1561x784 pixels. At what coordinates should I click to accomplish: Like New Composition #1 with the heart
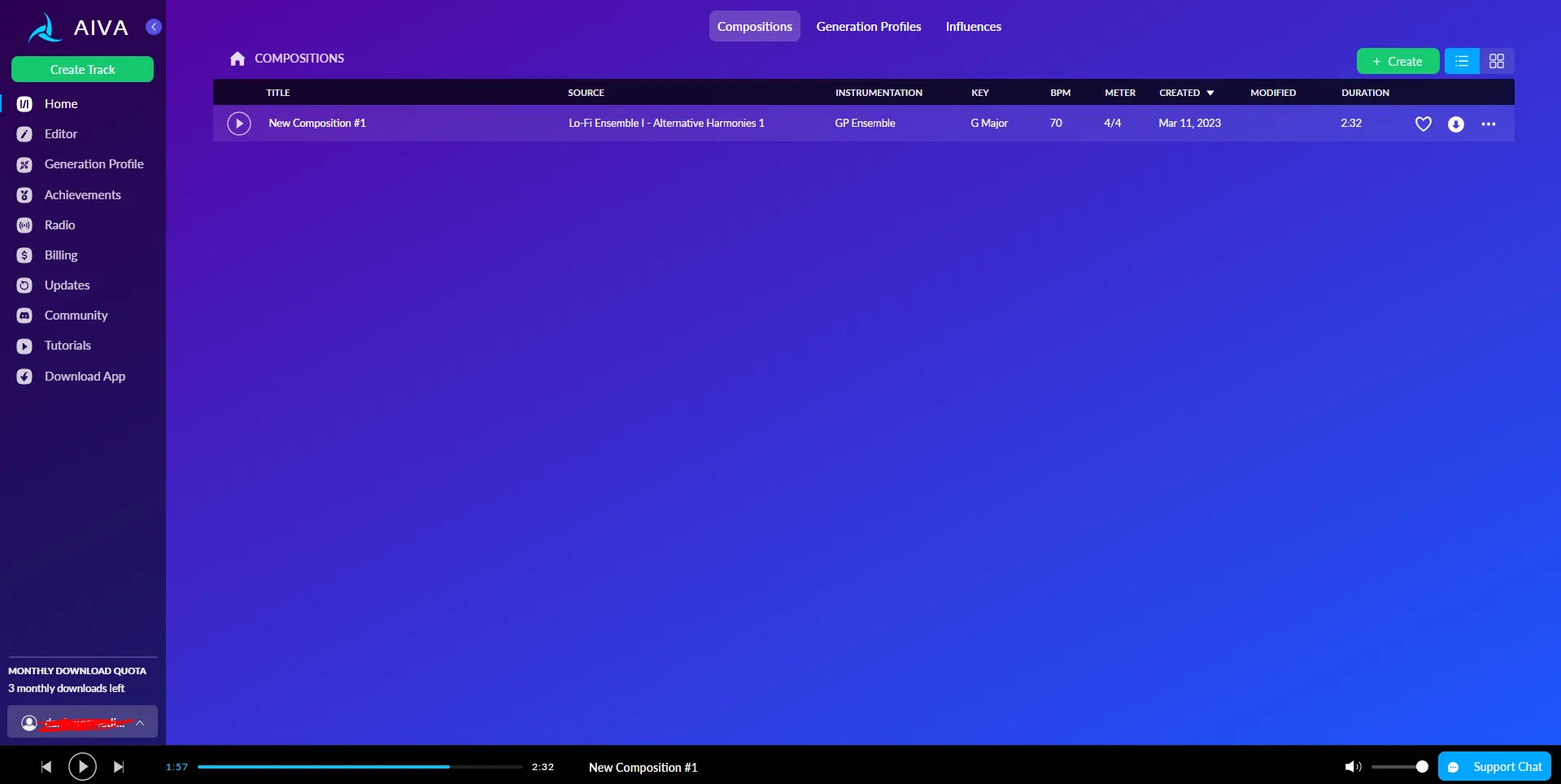(x=1424, y=124)
